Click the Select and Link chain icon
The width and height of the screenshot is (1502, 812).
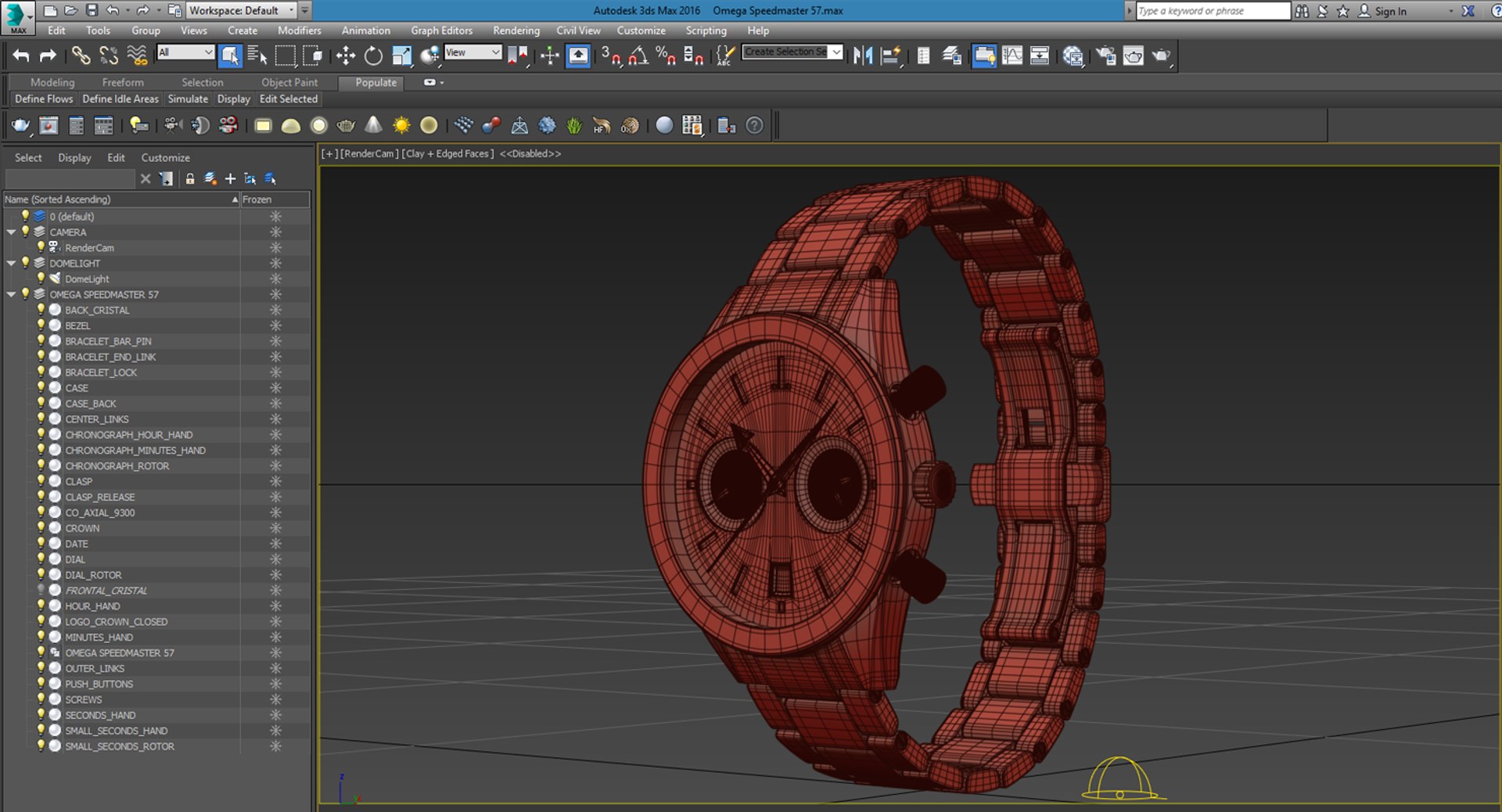point(81,56)
